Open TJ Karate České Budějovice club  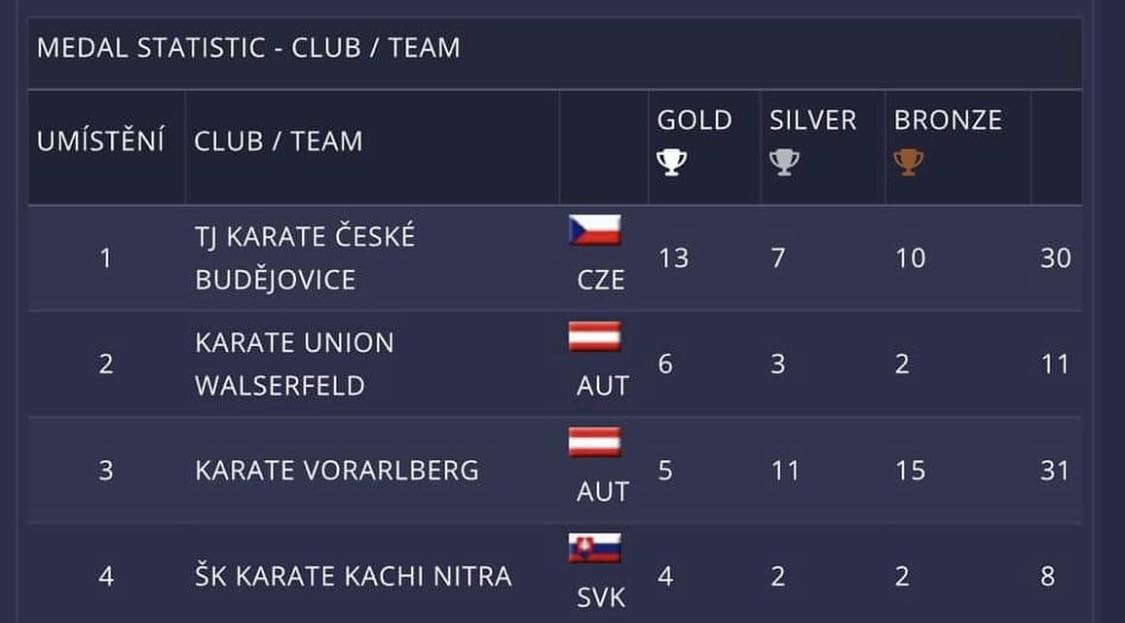click(x=305, y=258)
